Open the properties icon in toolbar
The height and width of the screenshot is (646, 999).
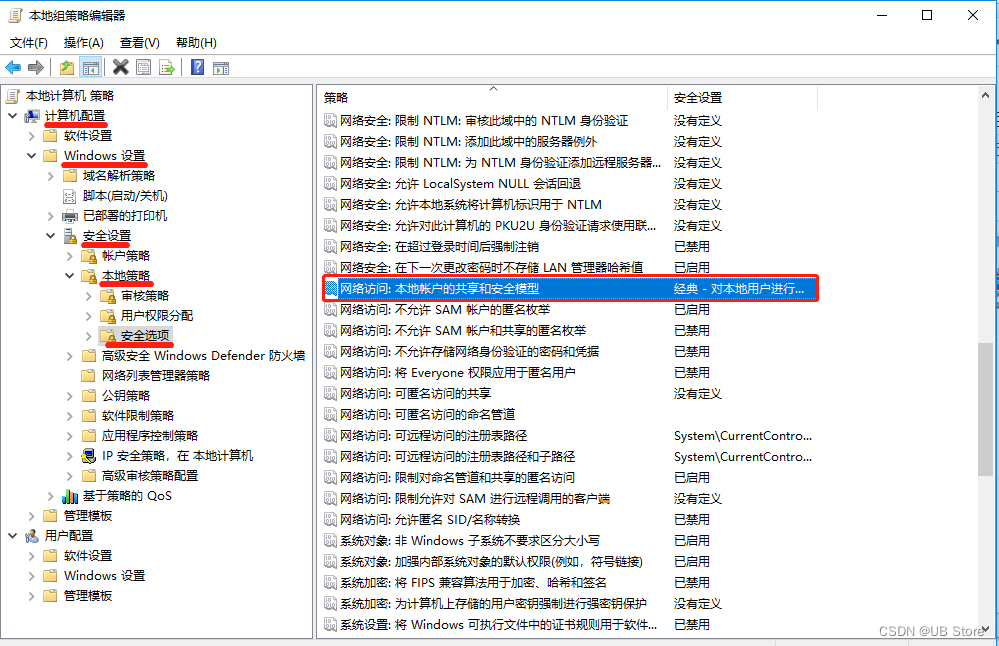(x=143, y=67)
